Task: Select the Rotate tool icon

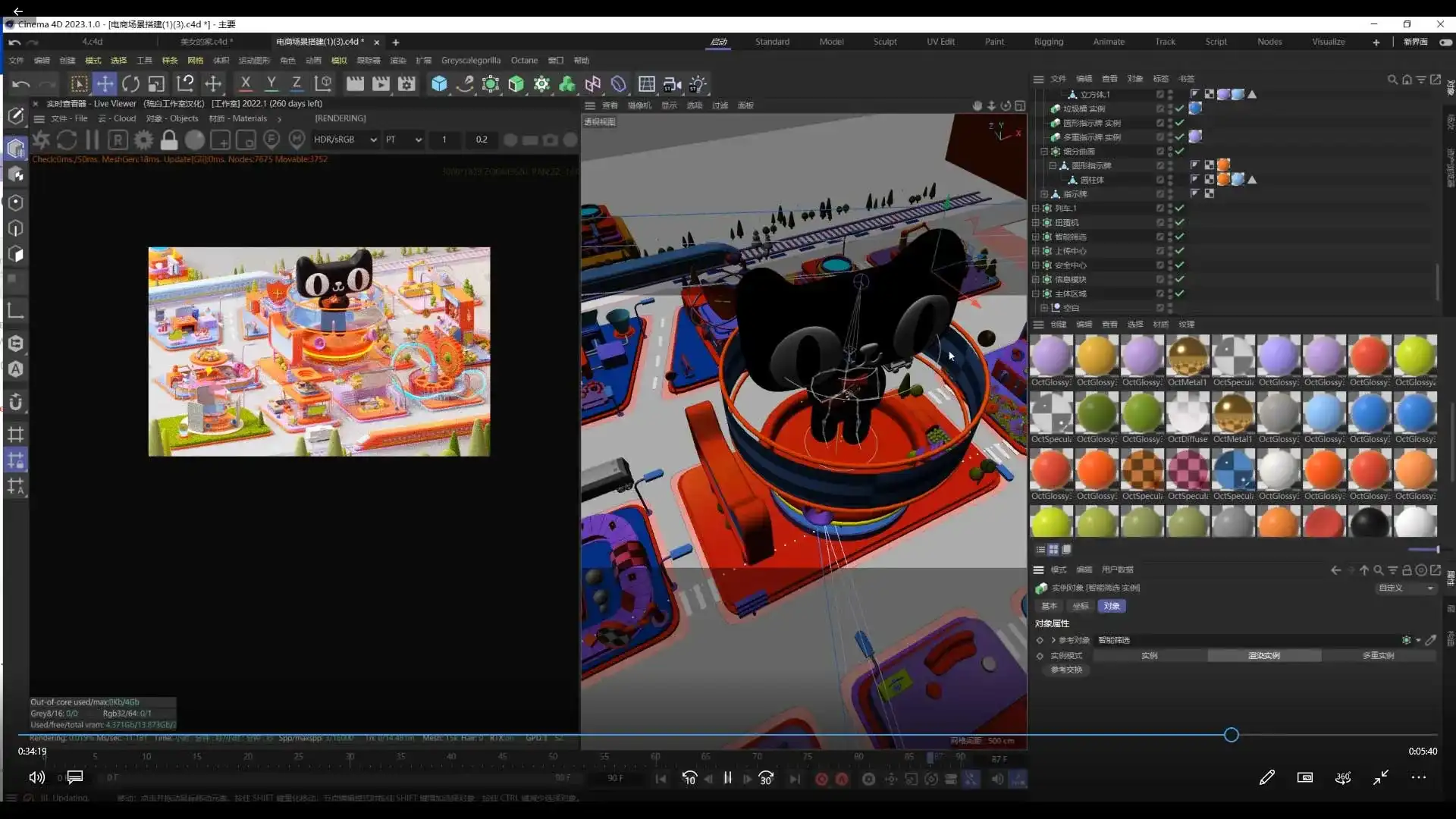Action: pyautogui.click(x=130, y=83)
